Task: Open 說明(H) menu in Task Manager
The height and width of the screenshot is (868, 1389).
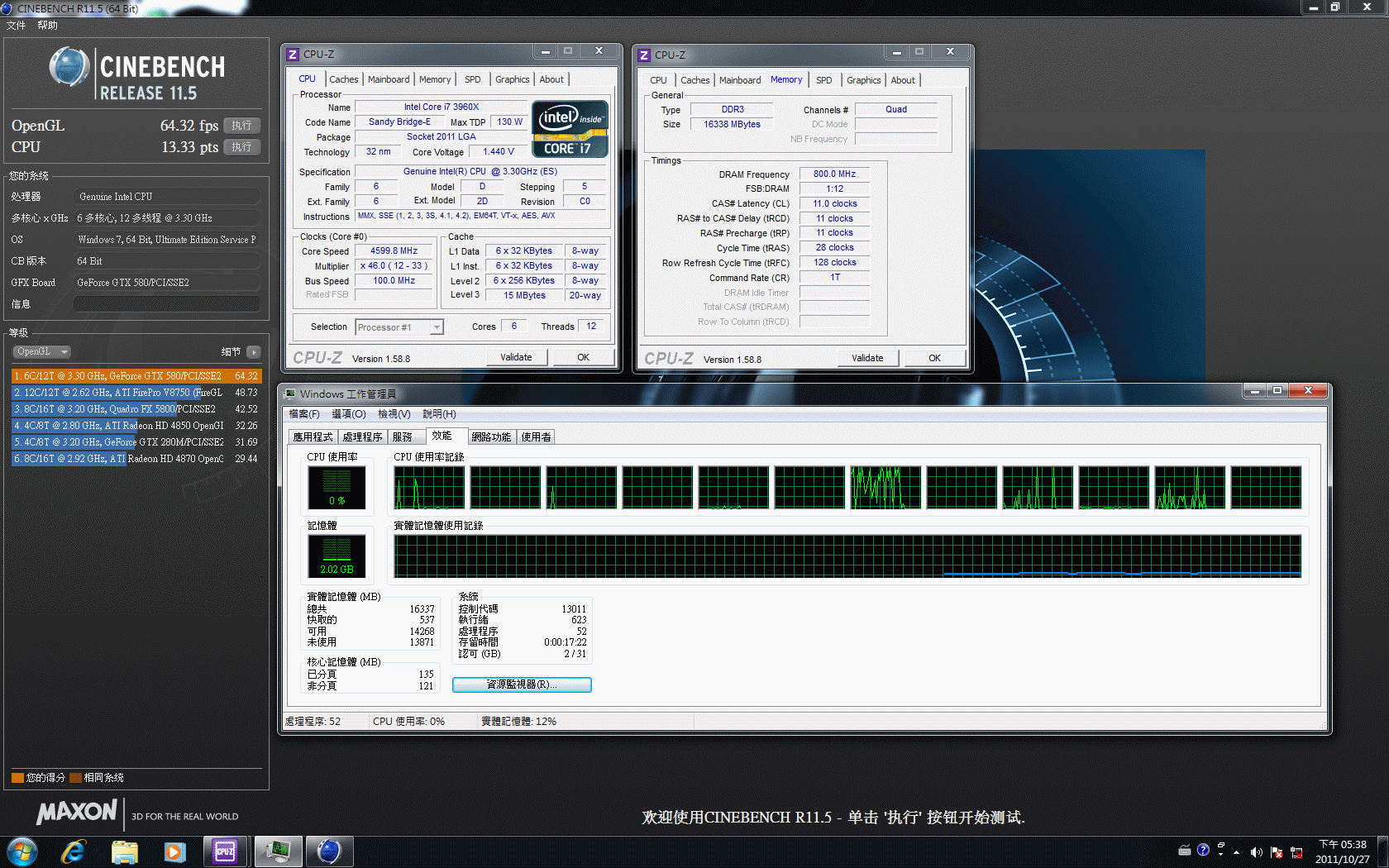Action: 439,414
